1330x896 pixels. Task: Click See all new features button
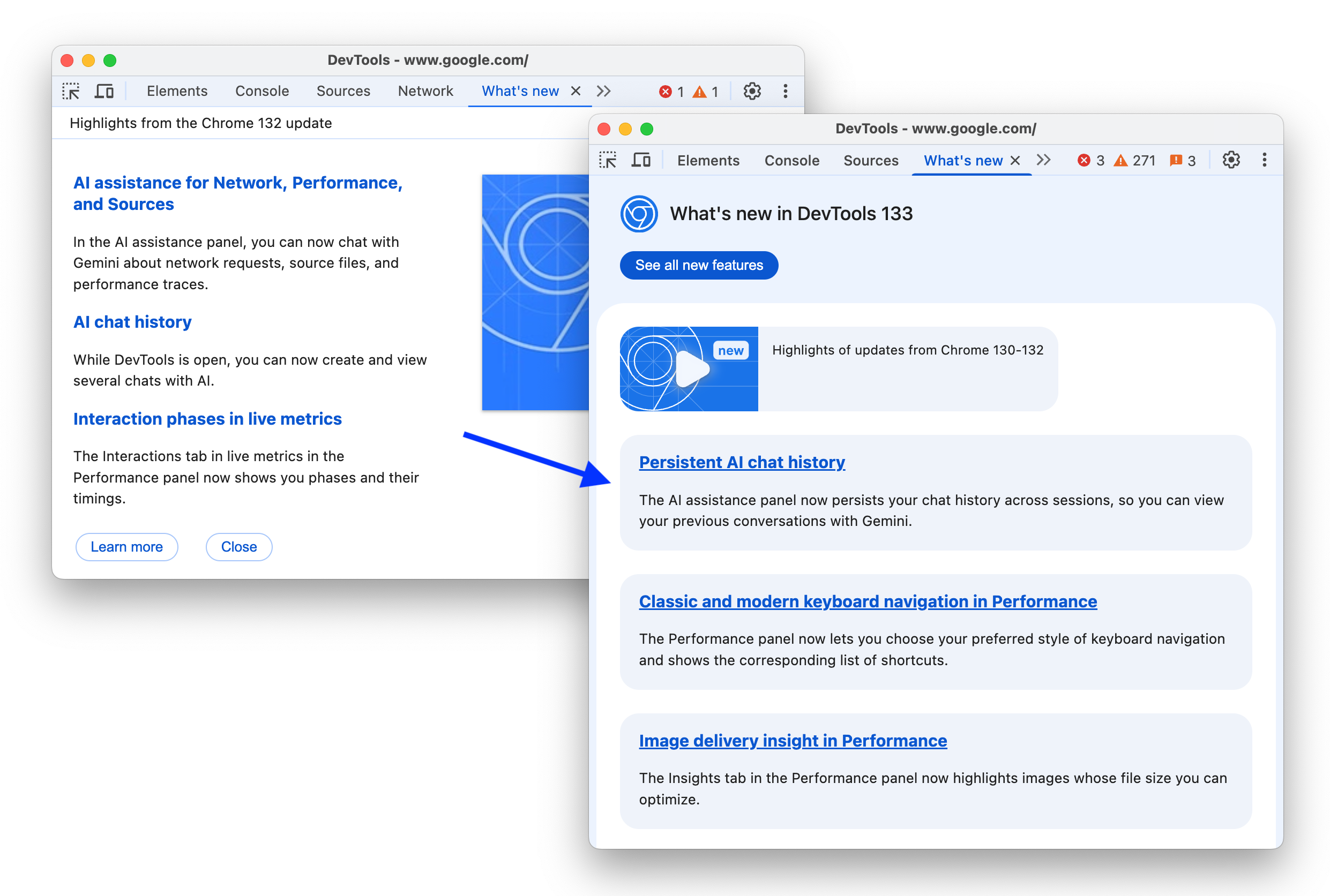699,265
